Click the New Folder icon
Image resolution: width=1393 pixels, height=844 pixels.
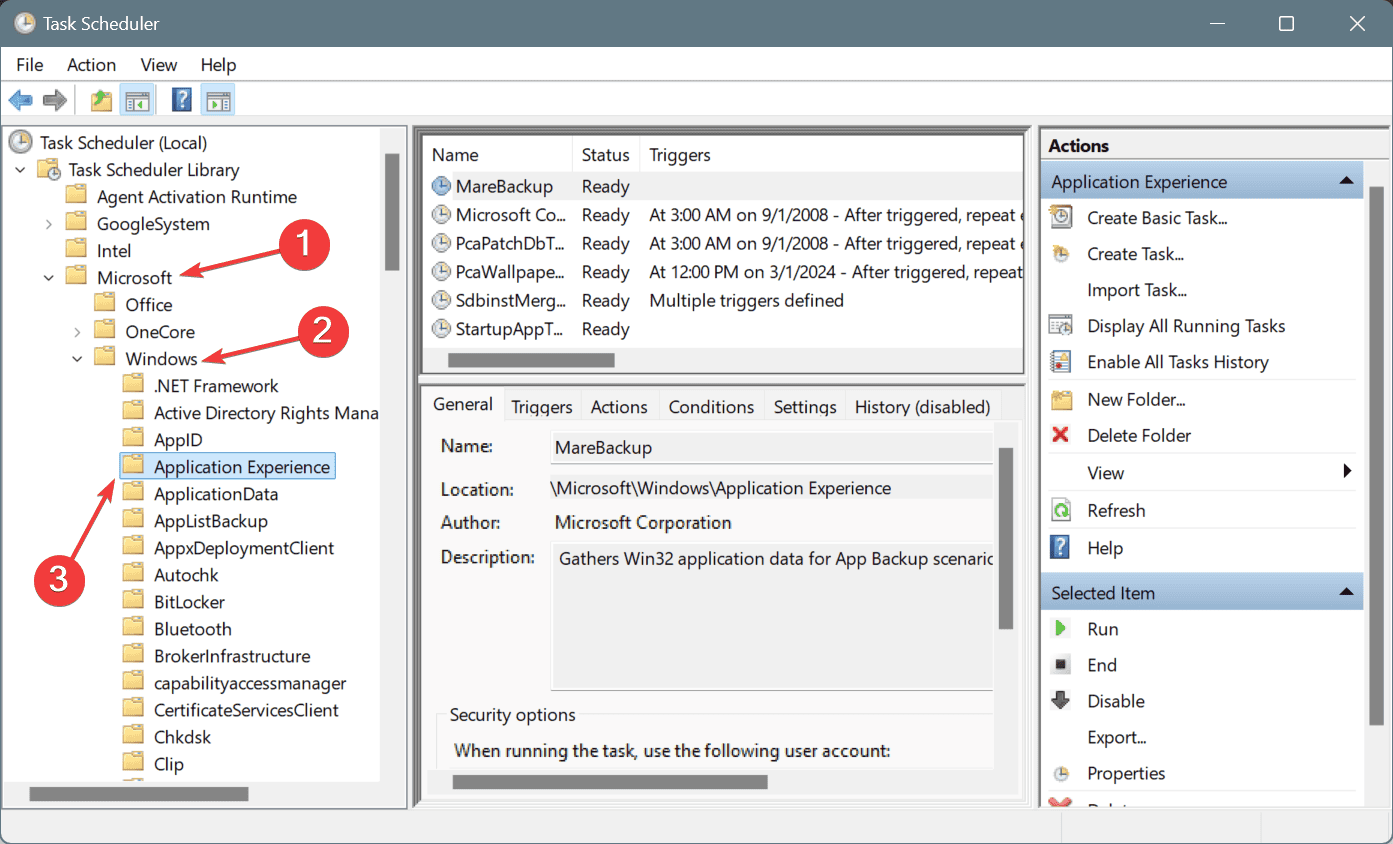click(x=1061, y=399)
